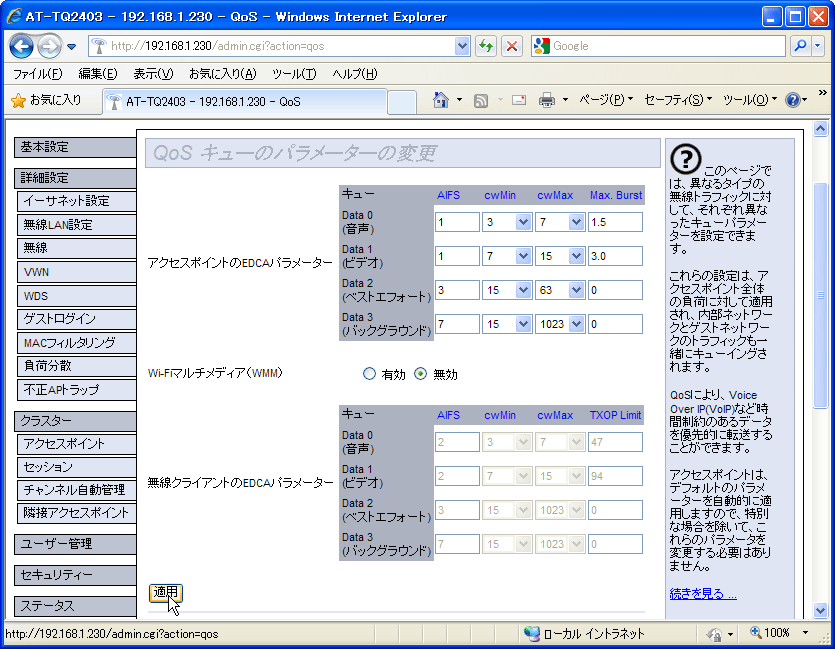Select WMM 無効 radio button
835x649 pixels.
tap(421, 374)
